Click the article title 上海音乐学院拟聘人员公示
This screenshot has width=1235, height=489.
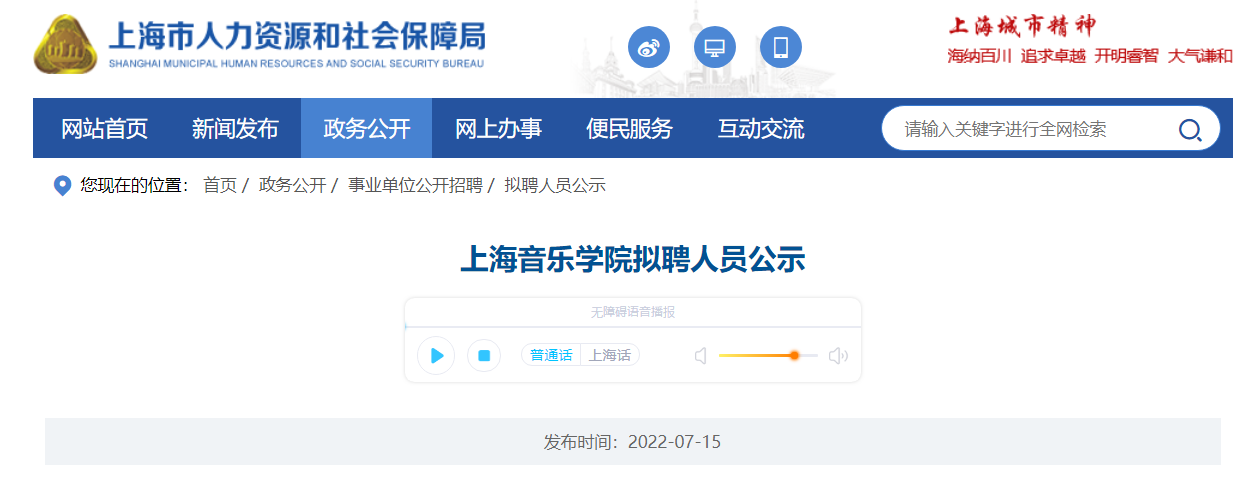tap(632, 260)
